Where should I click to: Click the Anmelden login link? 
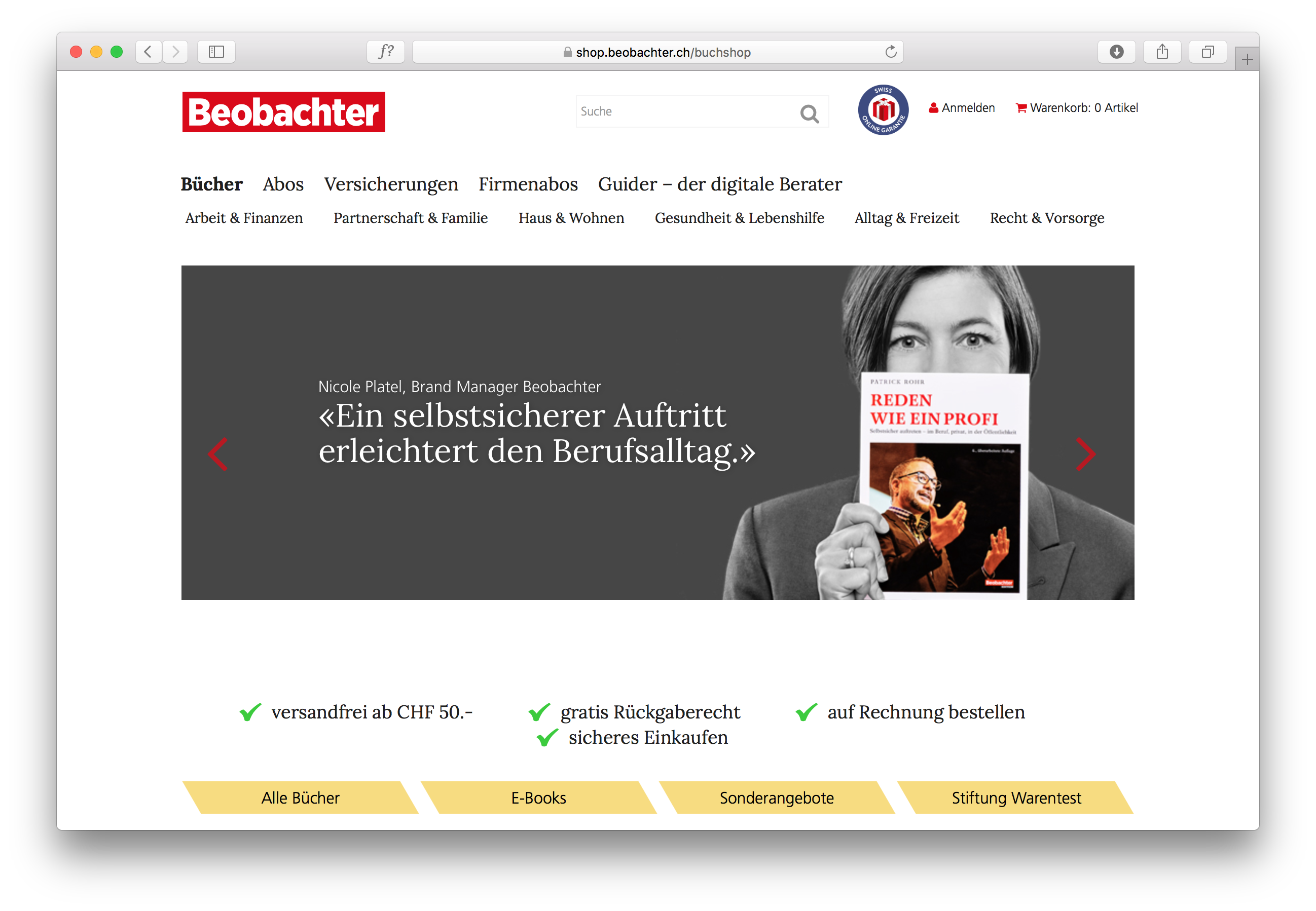pyautogui.click(x=962, y=108)
